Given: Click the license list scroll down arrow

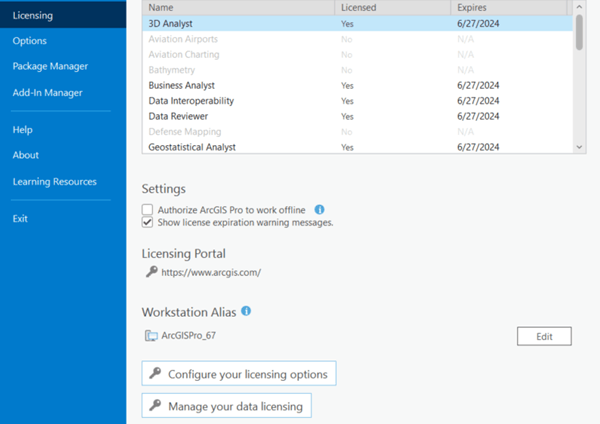Looking at the screenshot, I should 579,147.
